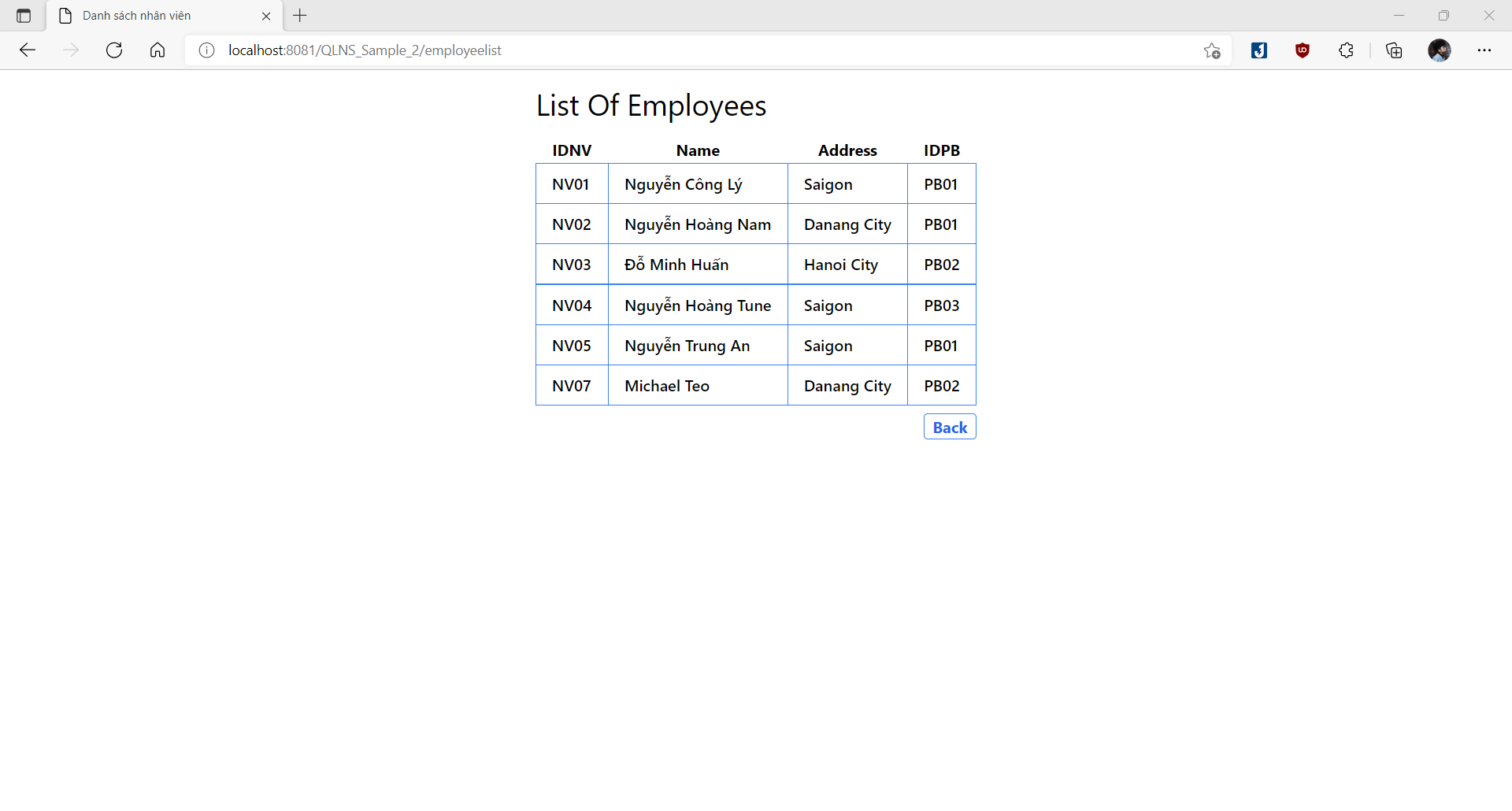Click the name Nguyễn Hoàng Nam
This screenshot has width=1512, height=811.
(x=698, y=224)
